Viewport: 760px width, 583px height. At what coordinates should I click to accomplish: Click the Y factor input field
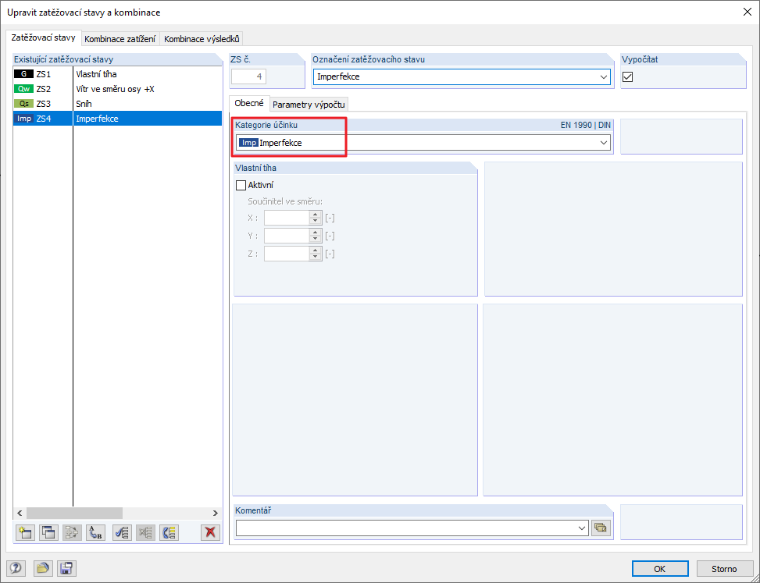(287, 236)
